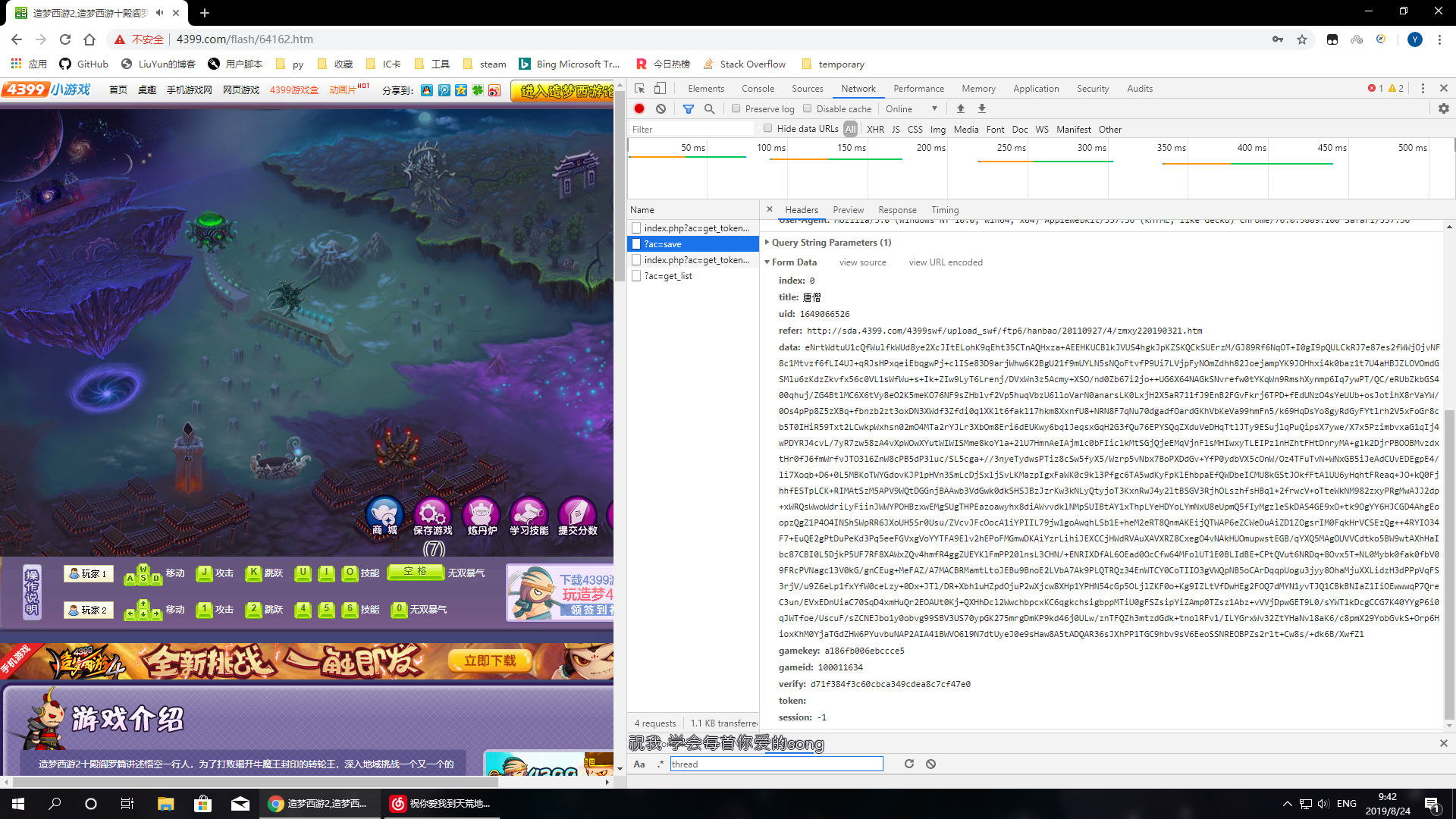
Task: Enable the Preserve log checkbox
Action: pos(736,108)
